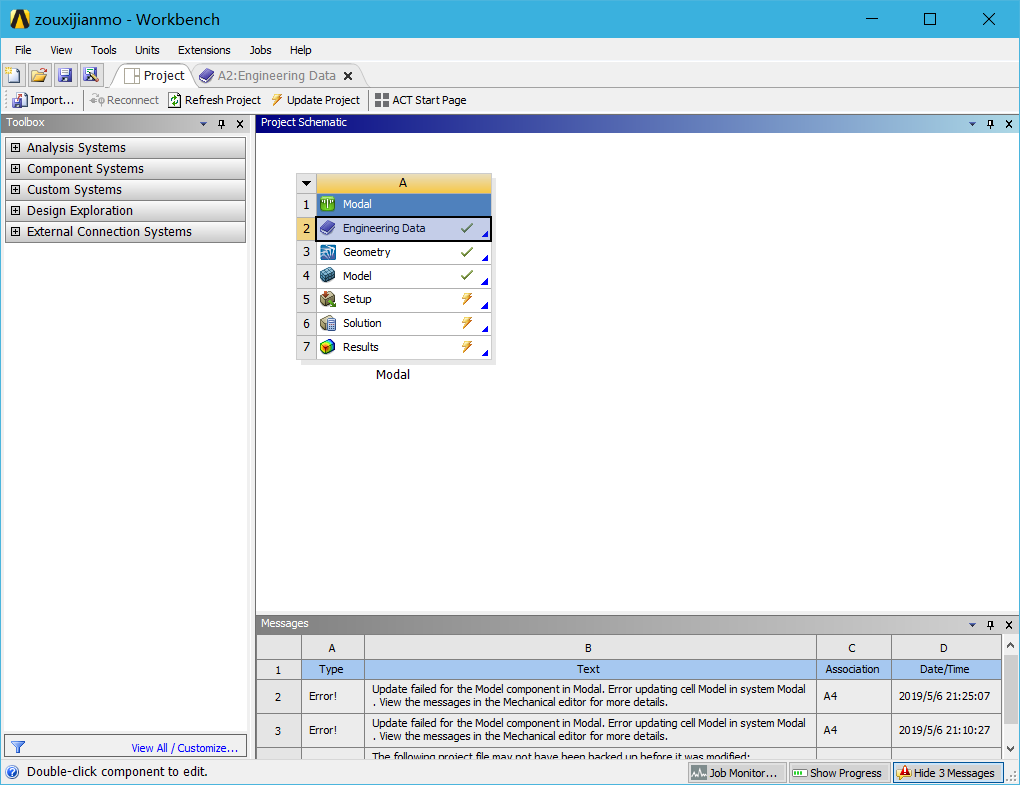Click the Engineering Data cell in Modal
Image resolution: width=1020 pixels, height=785 pixels.
[384, 228]
